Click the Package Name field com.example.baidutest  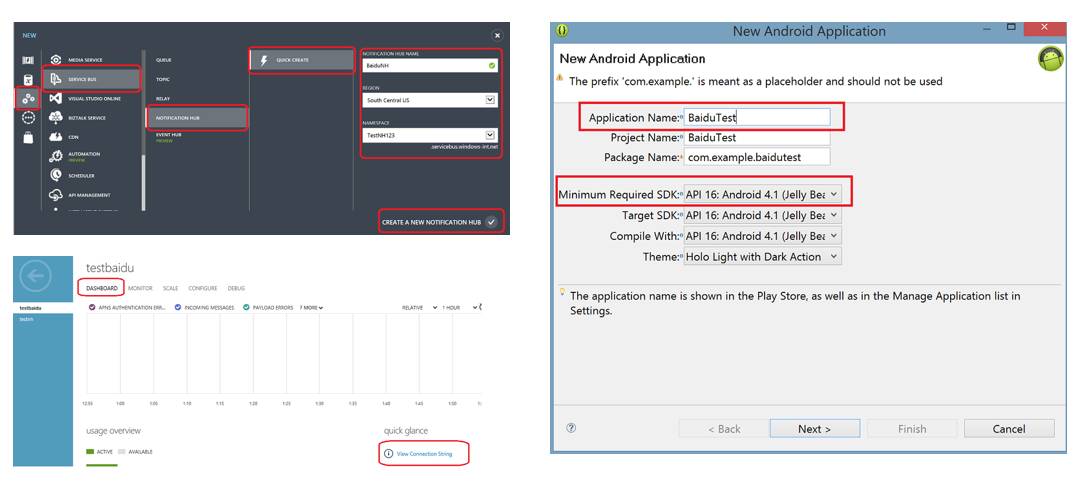(757, 157)
